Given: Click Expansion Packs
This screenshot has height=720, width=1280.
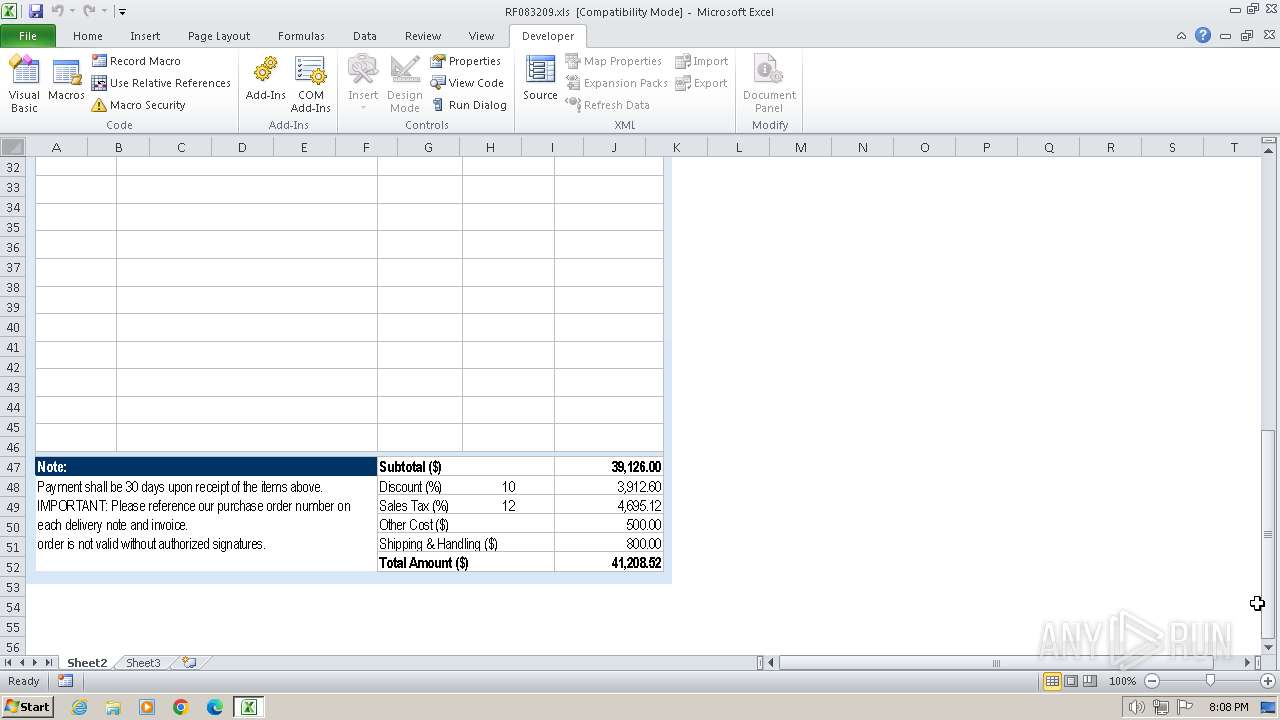Looking at the screenshot, I should [x=616, y=83].
